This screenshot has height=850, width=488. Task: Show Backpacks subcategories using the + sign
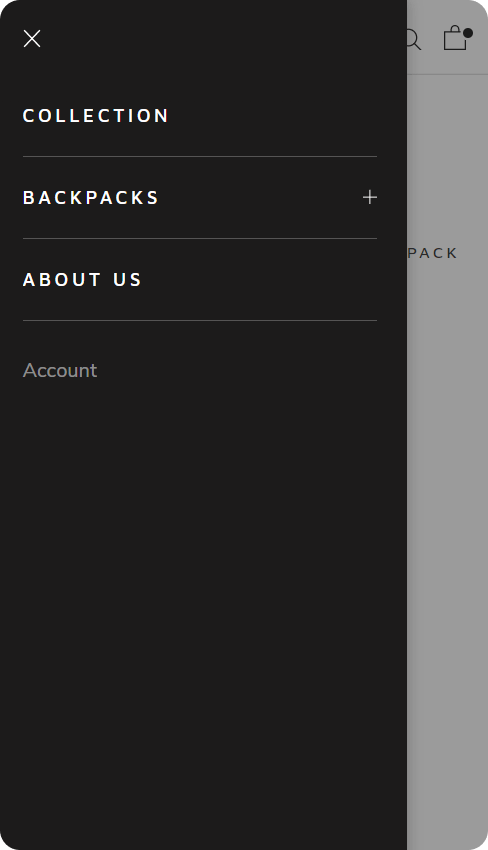[370, 197]
